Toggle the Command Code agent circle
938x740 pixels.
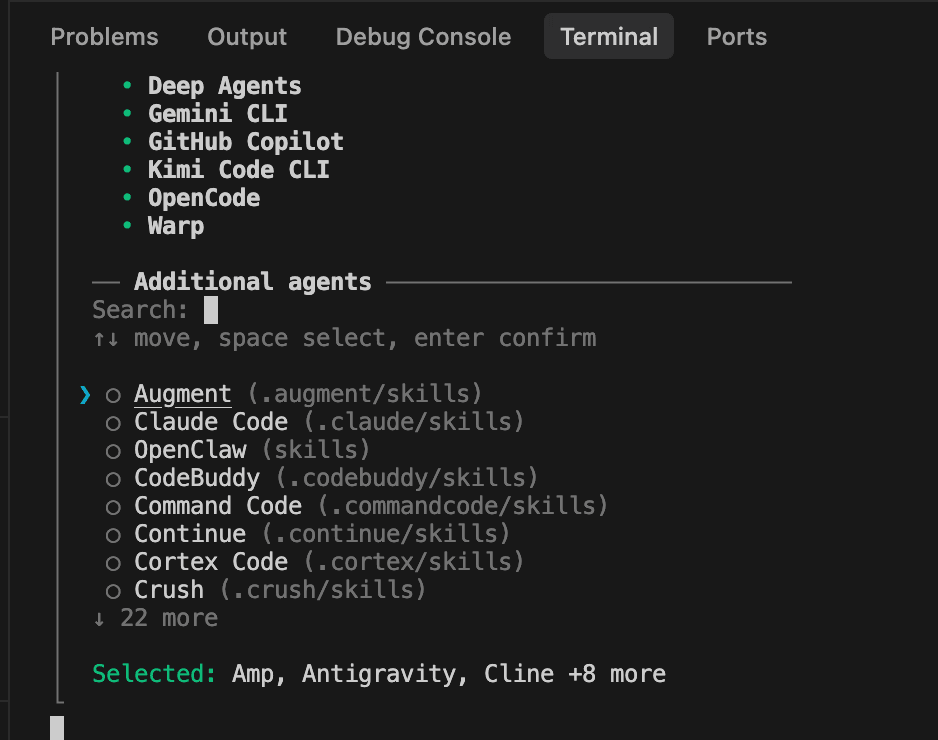(113, 507)
